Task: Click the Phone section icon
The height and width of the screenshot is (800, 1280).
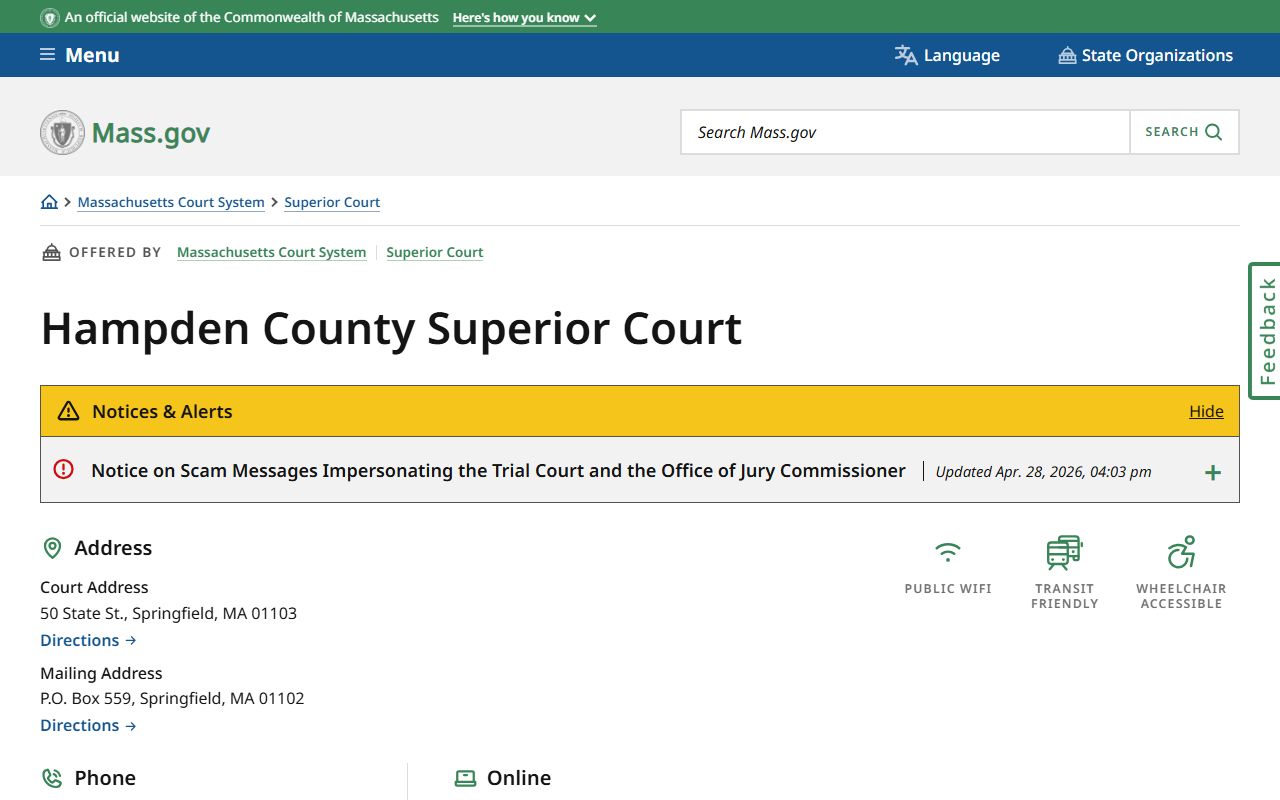Action: point(52,778)
